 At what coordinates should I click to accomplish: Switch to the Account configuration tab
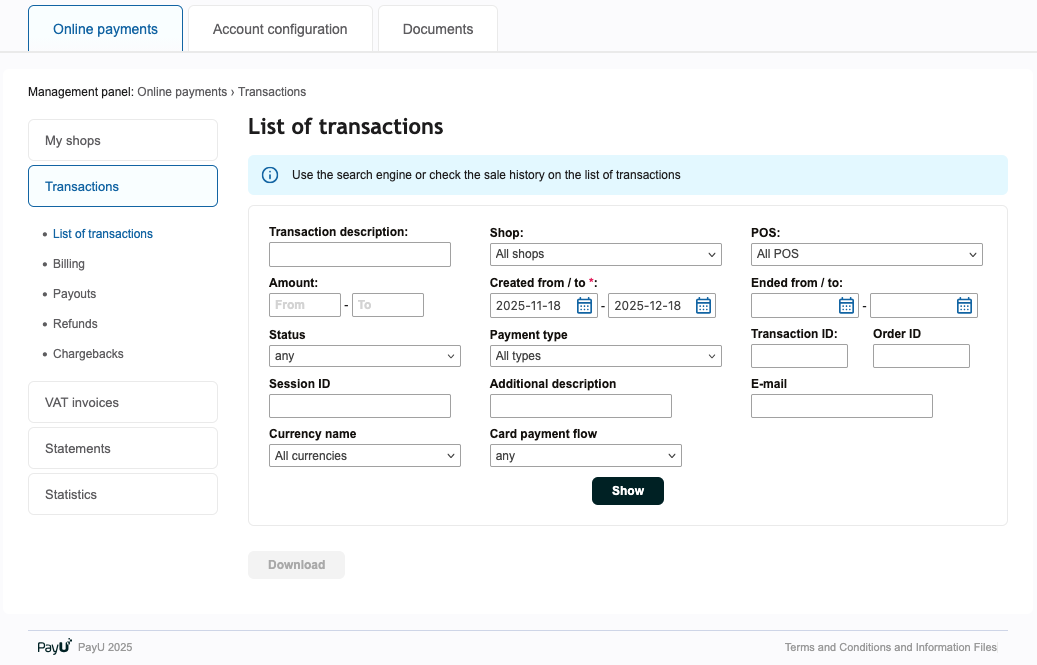280,29
